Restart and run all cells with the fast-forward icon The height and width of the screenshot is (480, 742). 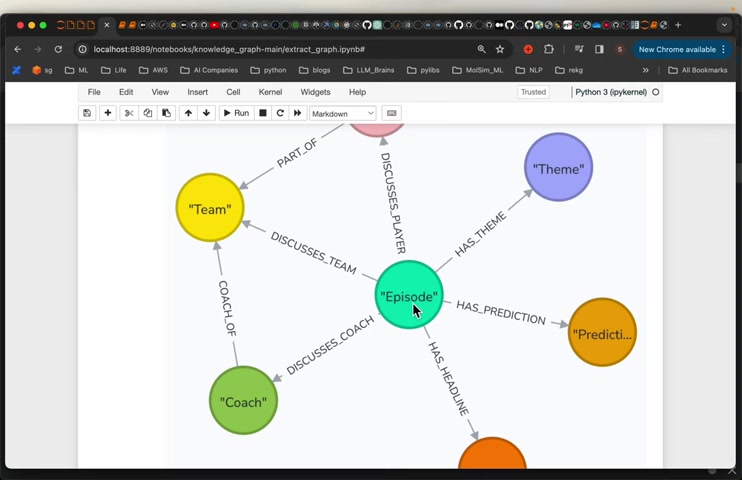click(298, 113)
